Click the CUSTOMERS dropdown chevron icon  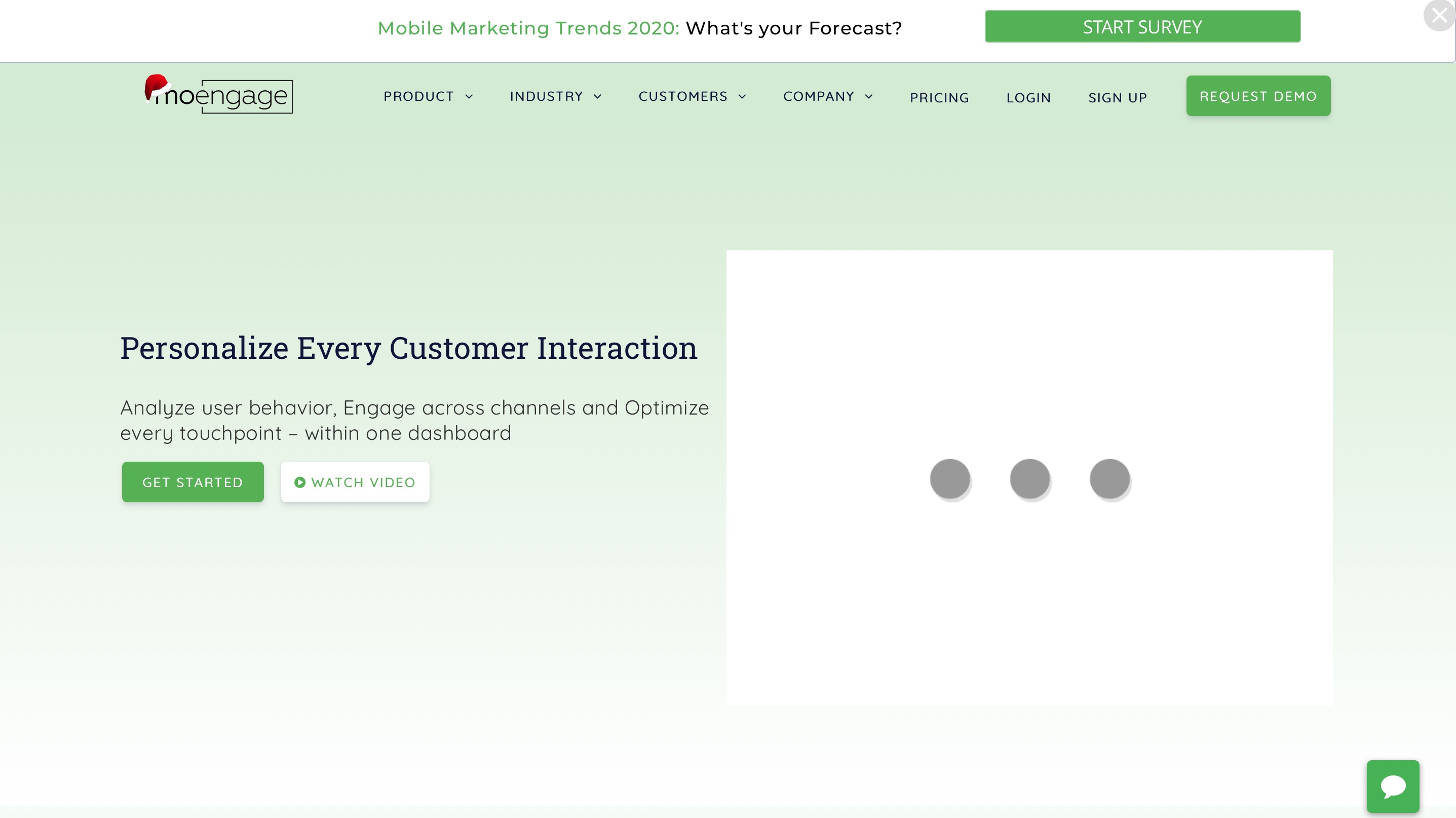click(743, 96)
